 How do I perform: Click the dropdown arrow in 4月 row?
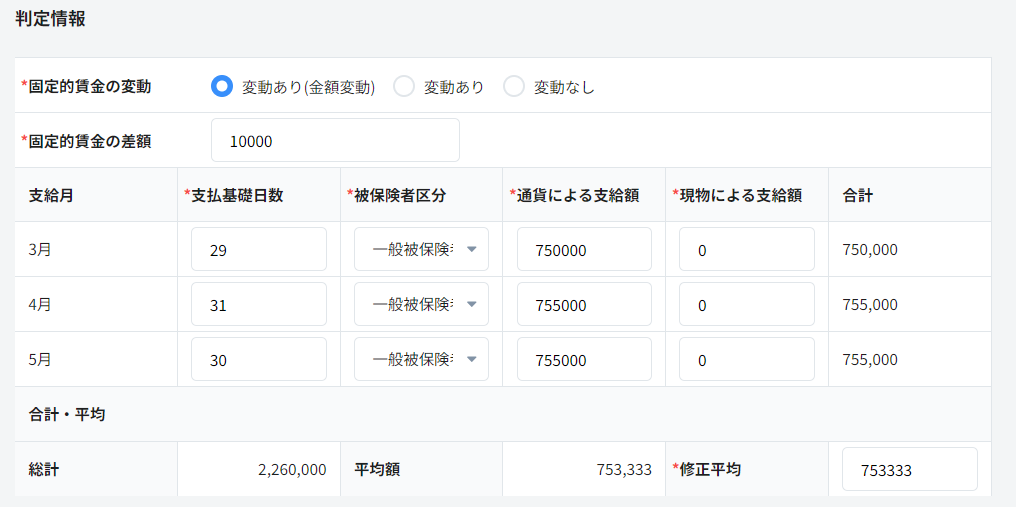point(471,305)
